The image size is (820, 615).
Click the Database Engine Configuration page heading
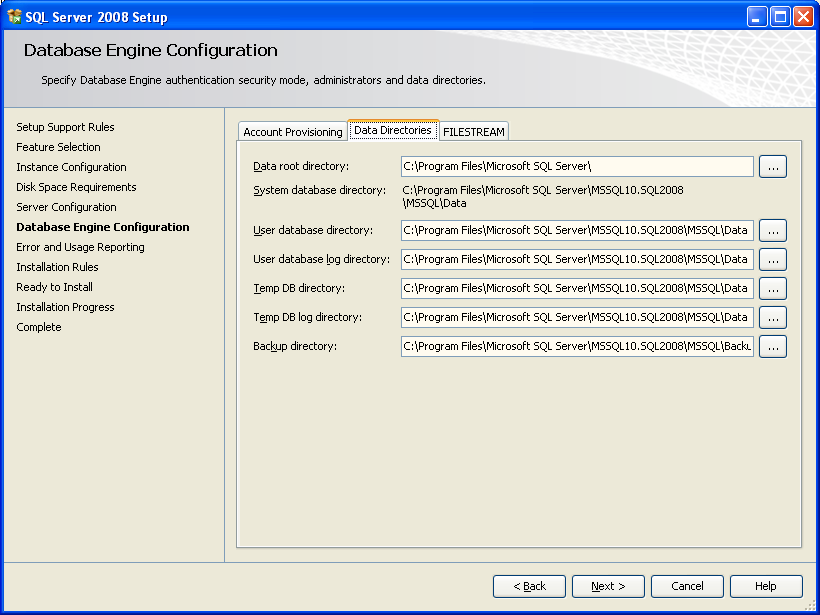click(151, 50)
